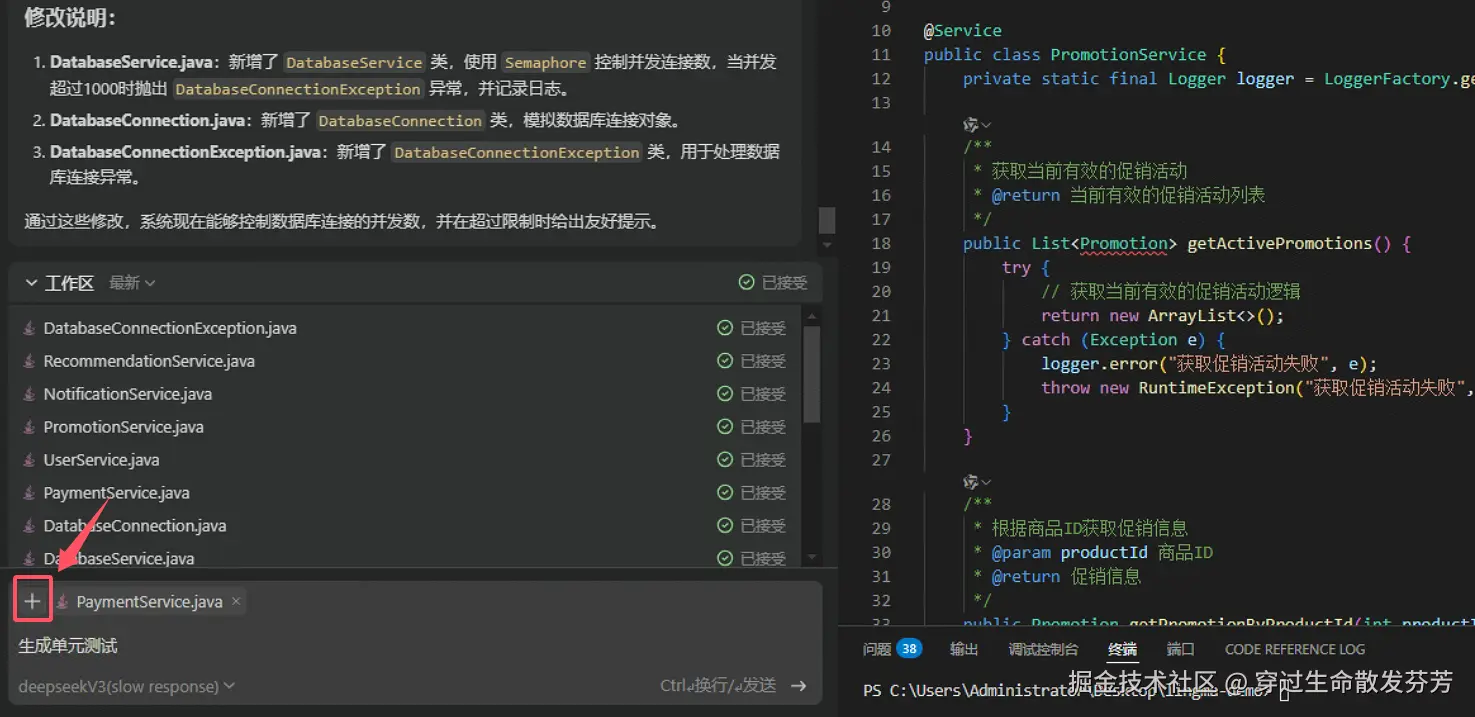
Task: Click getActivePromotions method name on line 18
Action: click(x=1280, y=243)
